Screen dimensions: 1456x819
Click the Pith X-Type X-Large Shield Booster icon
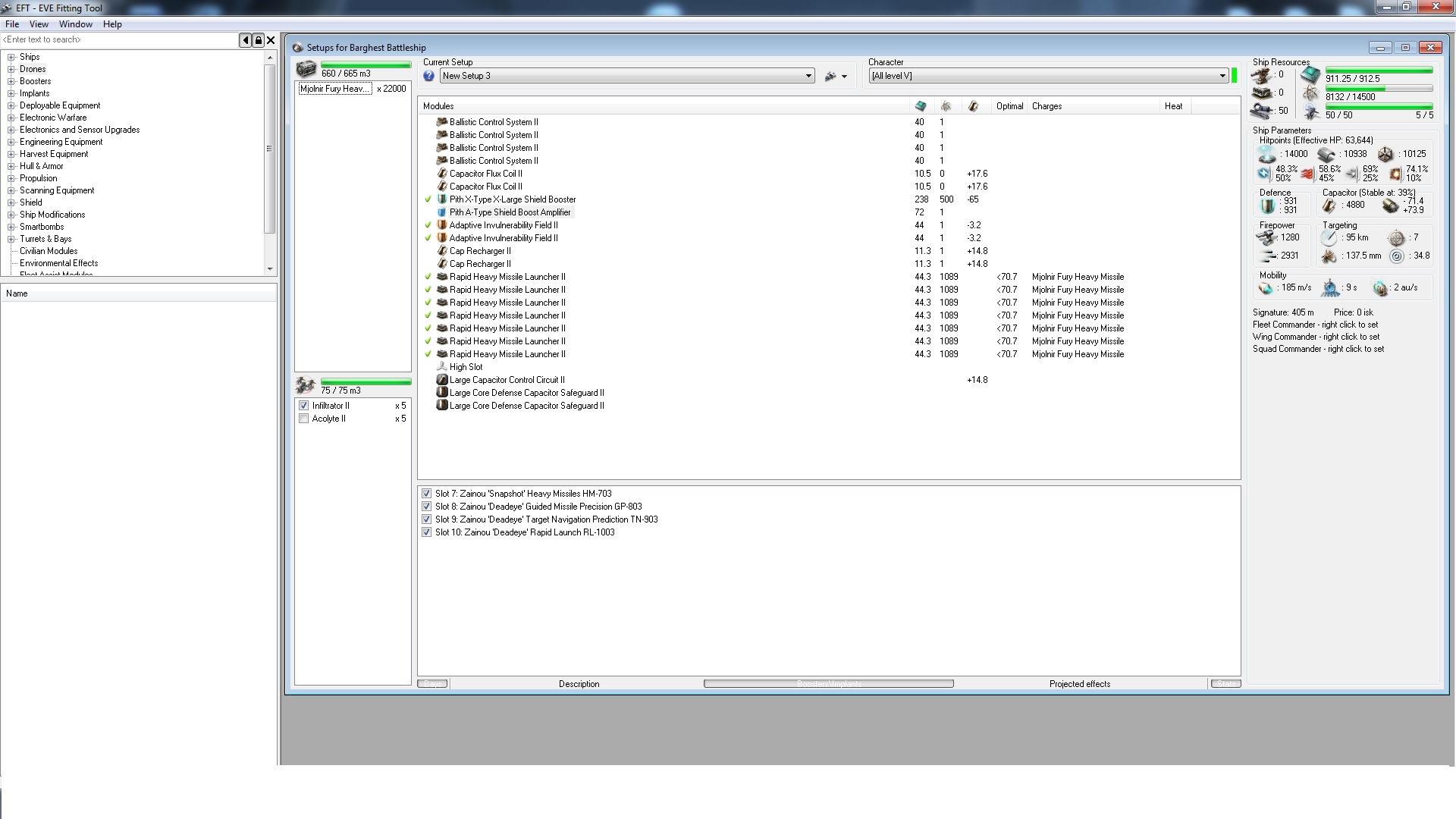click(x=442, y=199)
